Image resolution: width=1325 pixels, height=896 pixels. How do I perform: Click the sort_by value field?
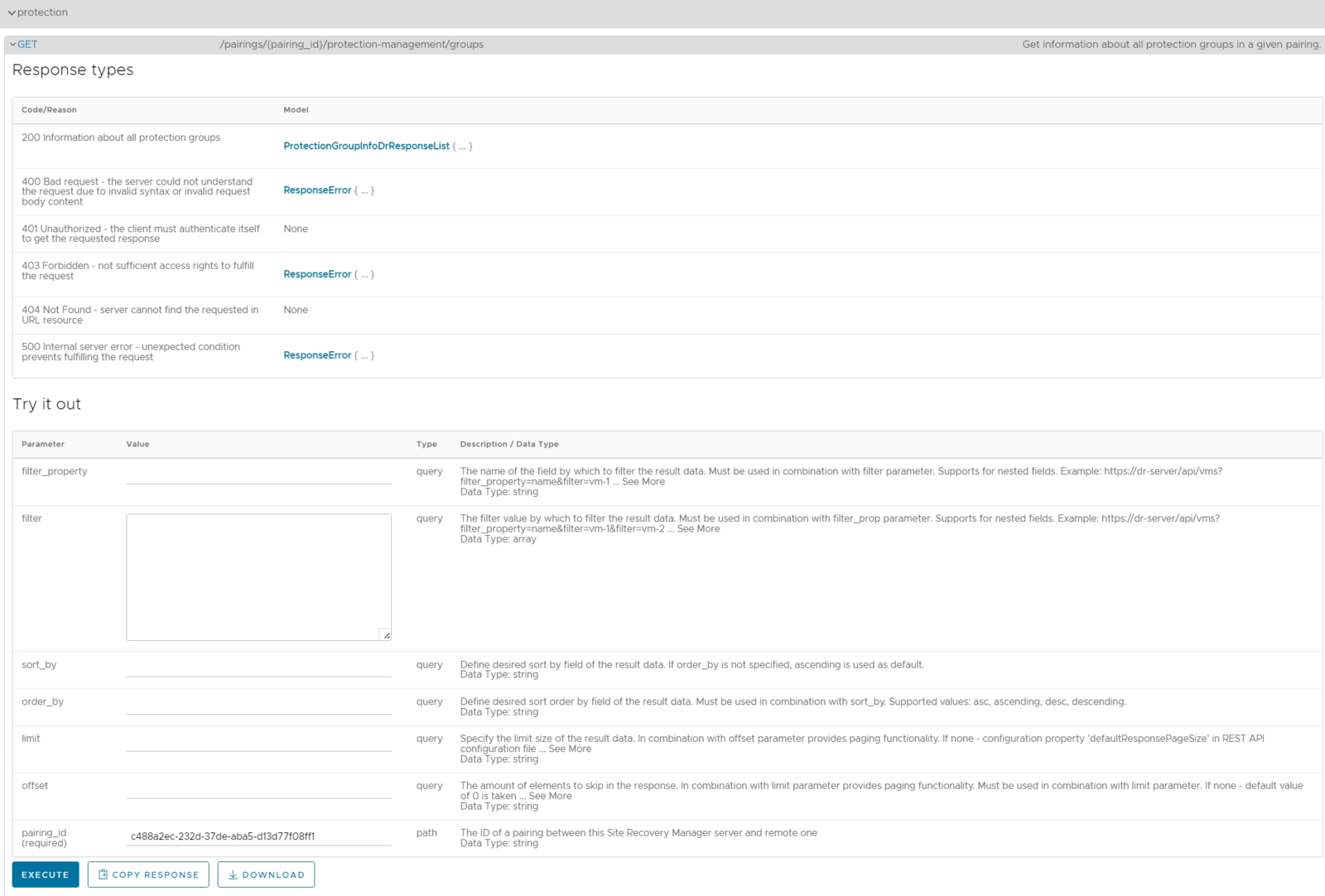click(257, 669)
